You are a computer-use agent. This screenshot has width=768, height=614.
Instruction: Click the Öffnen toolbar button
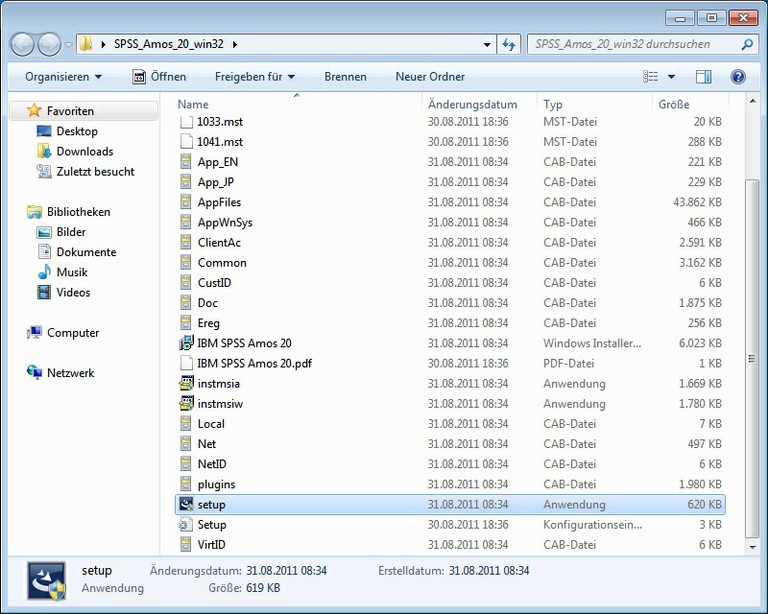click(159, 77)
